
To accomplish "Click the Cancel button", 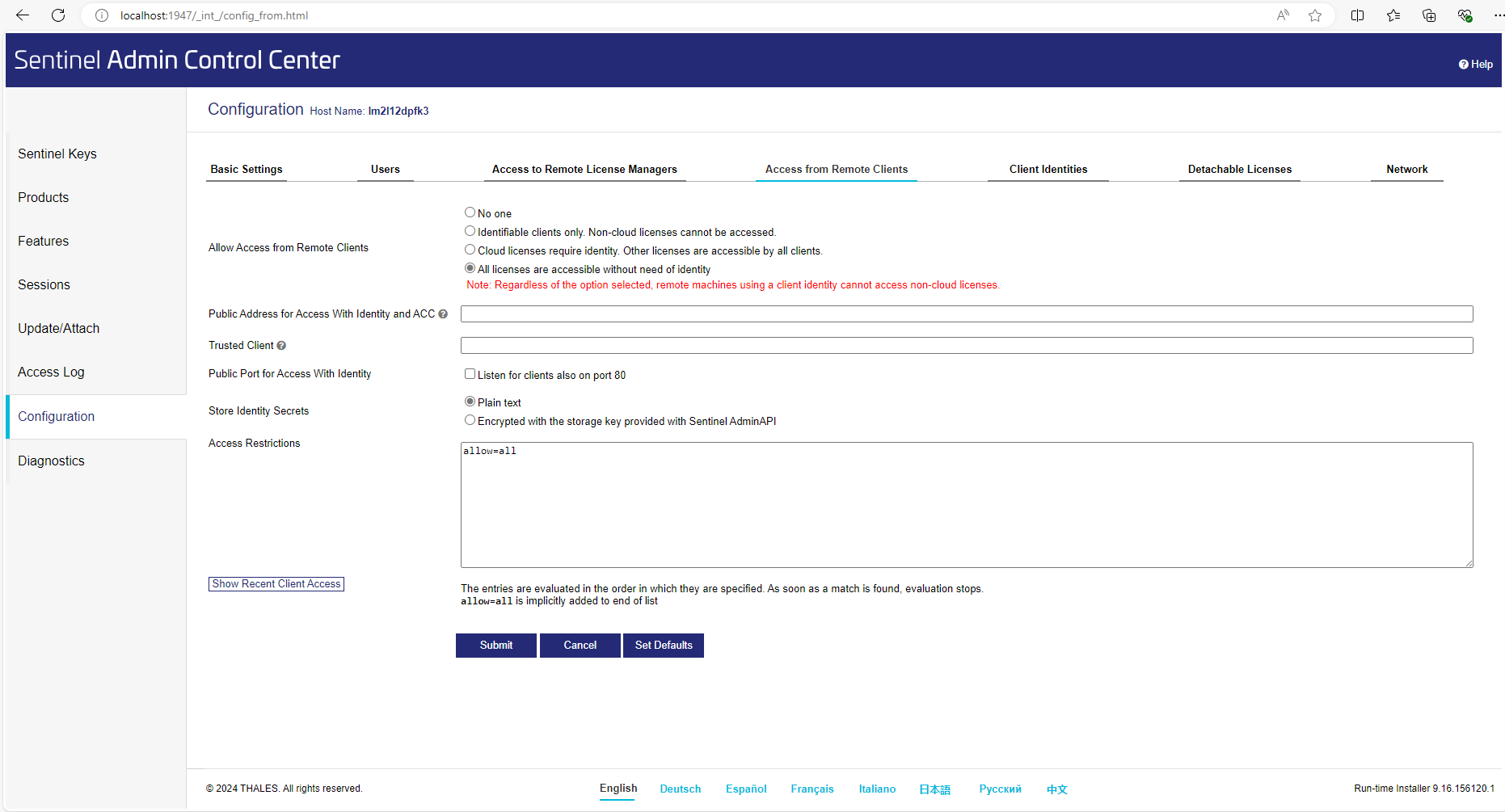I will click(580, 646).
